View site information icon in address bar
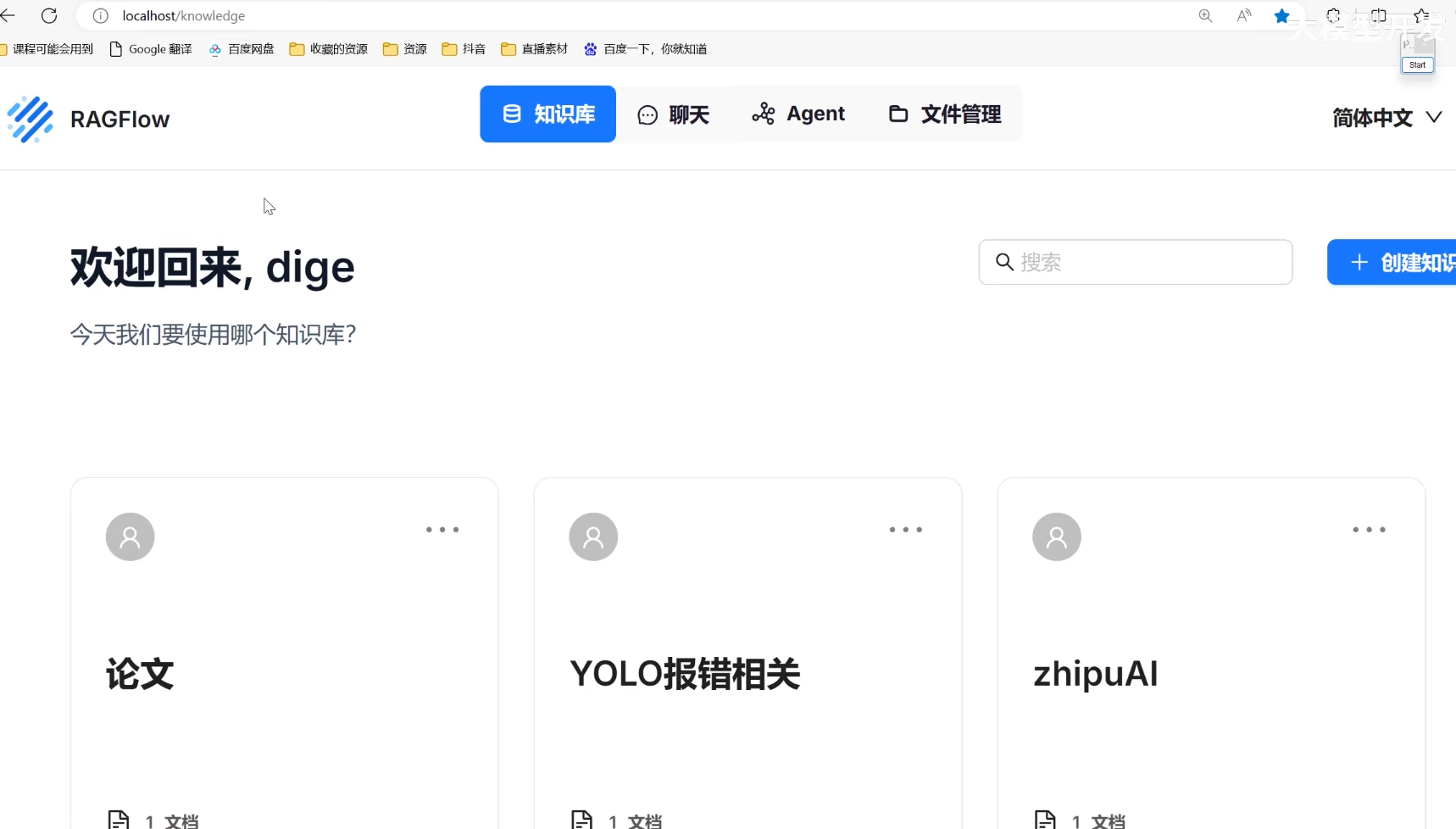 [x=100, y=16]
